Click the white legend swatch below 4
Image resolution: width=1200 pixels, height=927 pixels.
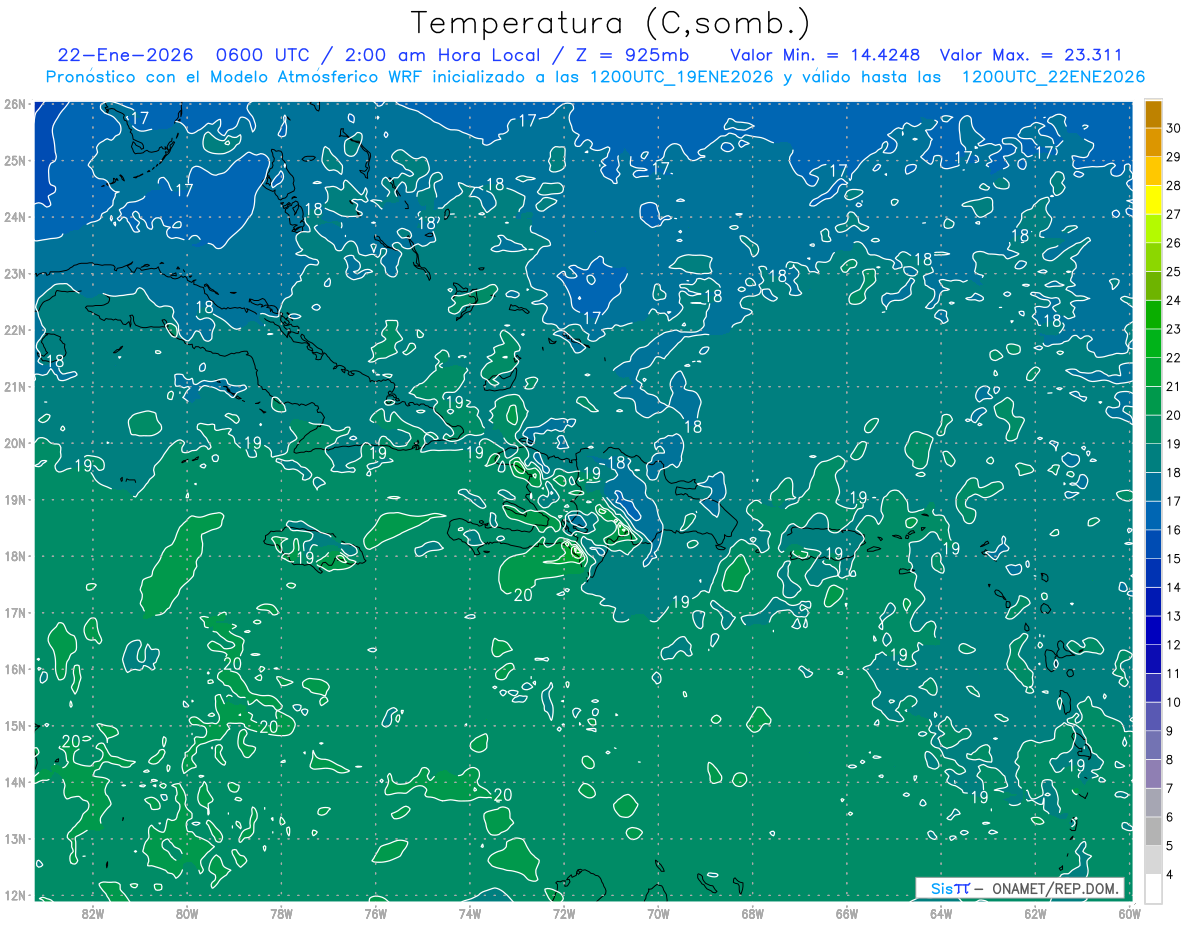(x=1153, y=888)
